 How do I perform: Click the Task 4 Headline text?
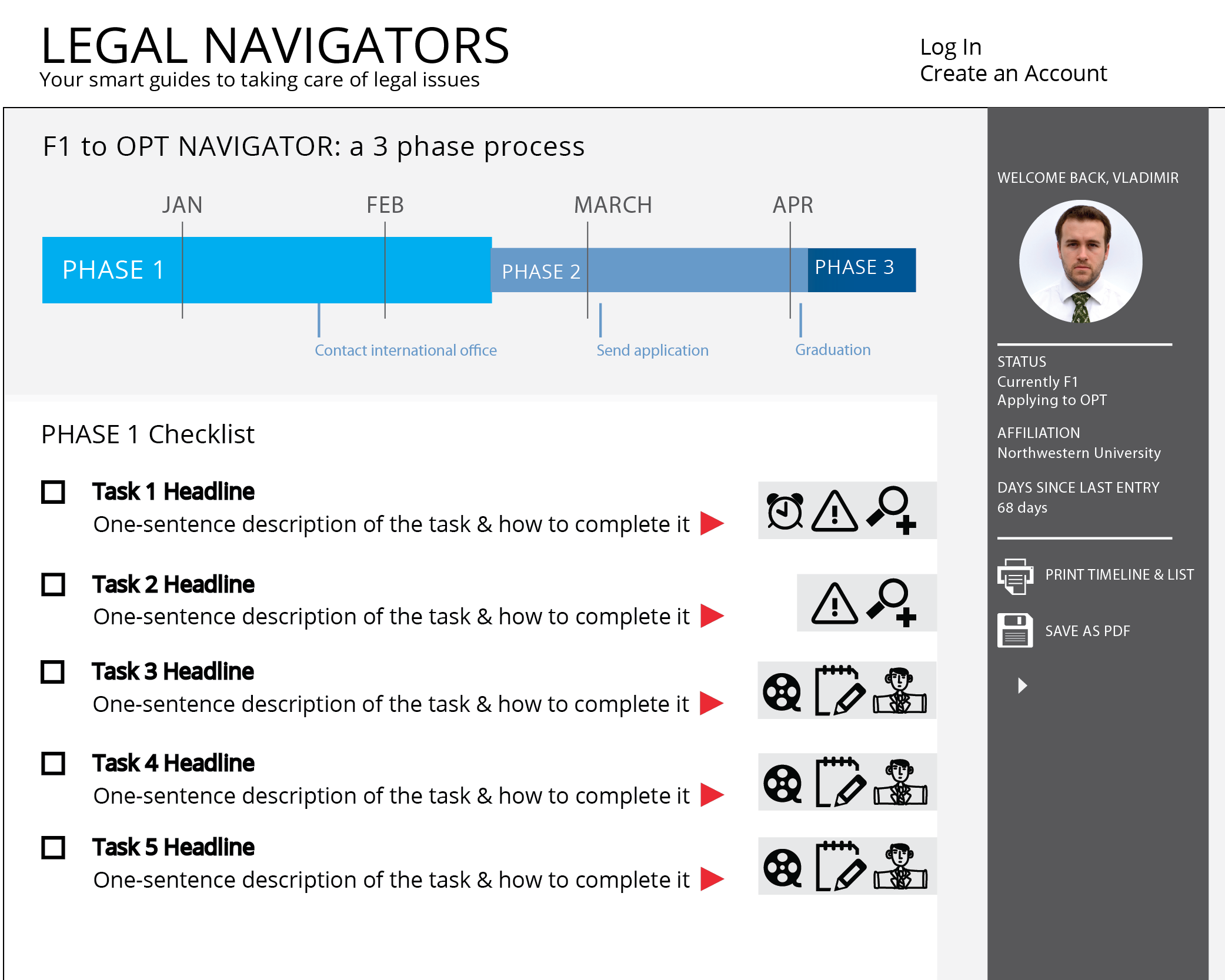(173, 763)
